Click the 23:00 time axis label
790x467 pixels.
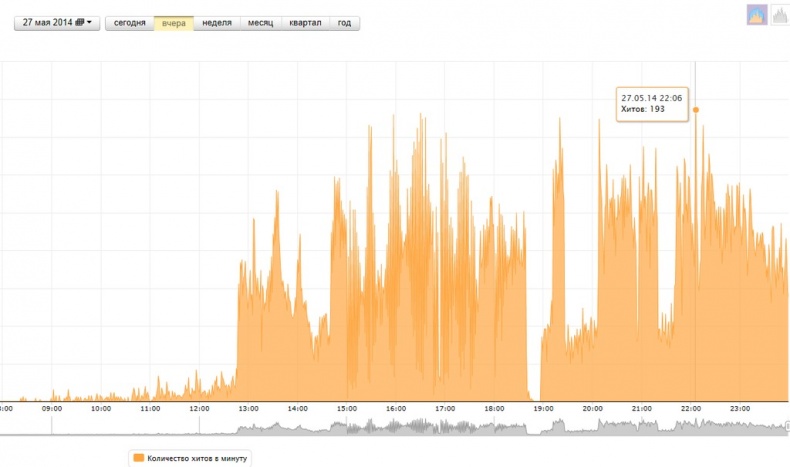740,408
